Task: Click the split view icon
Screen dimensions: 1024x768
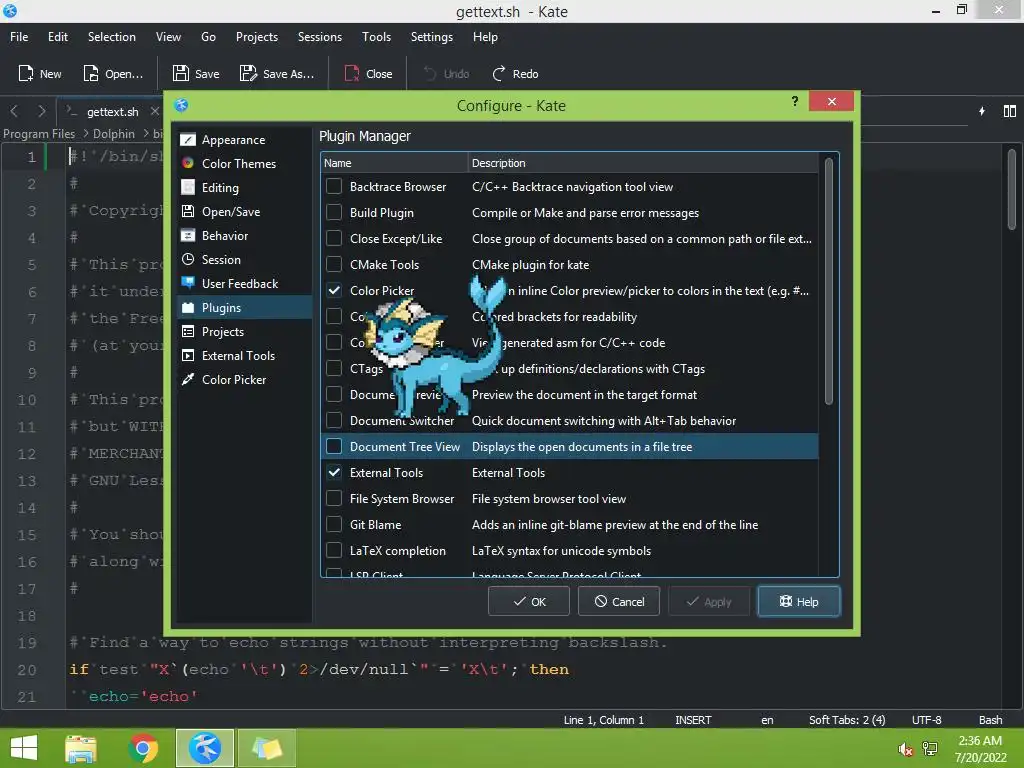Action: click(1010, 111)
